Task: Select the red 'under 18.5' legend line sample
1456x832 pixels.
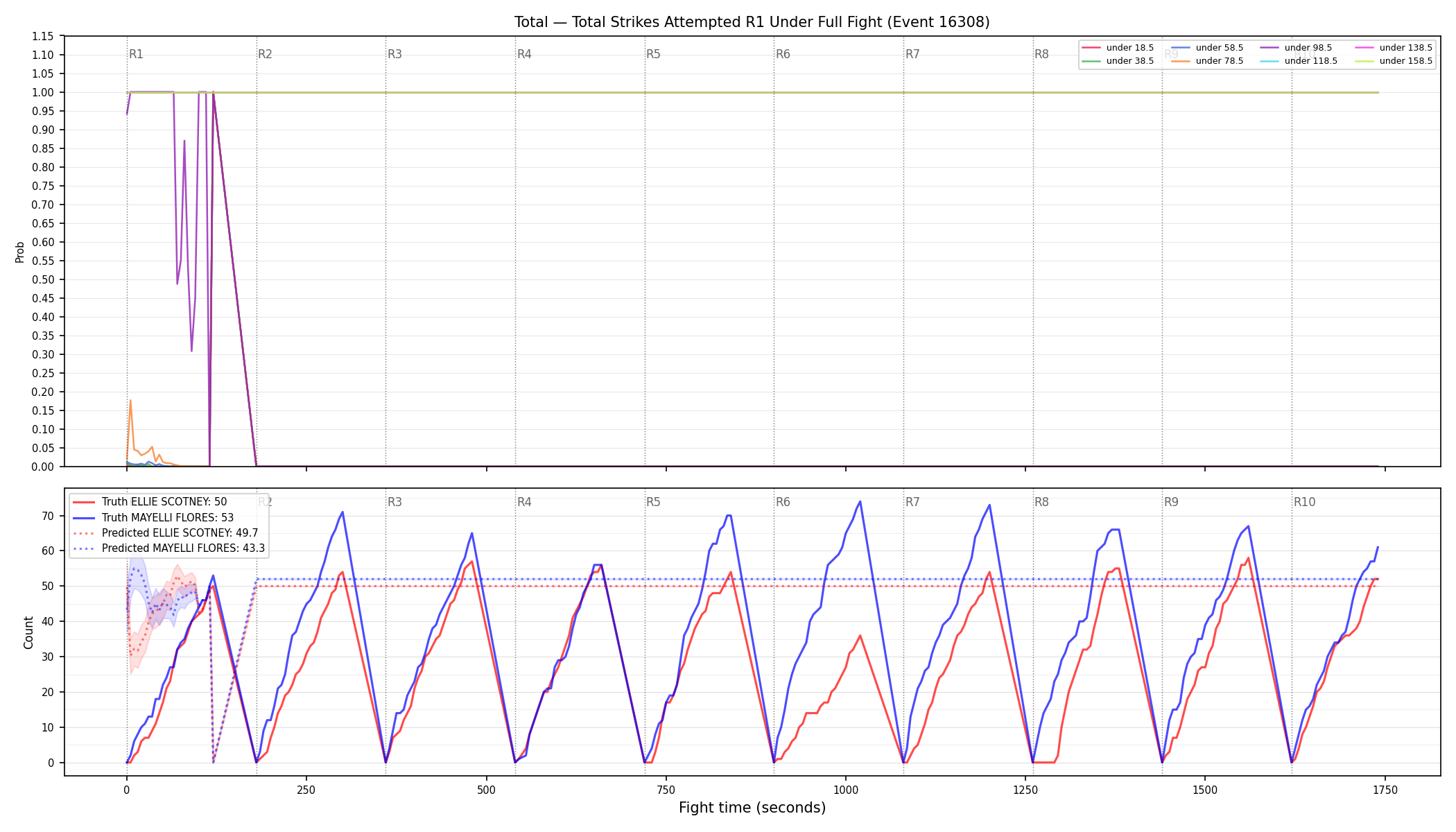Action: pos(1091,48)
